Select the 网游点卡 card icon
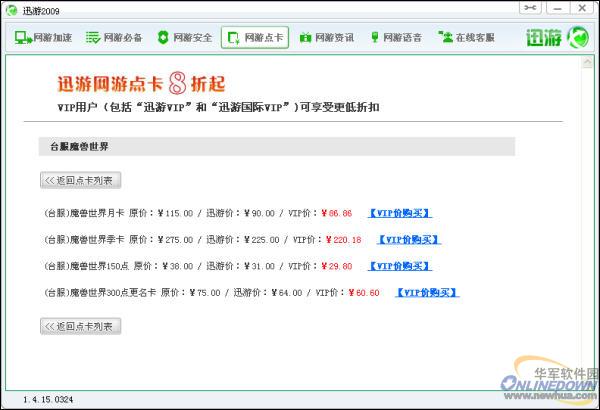The height and width of the screenshot is (410, 600). coord(234,38)
